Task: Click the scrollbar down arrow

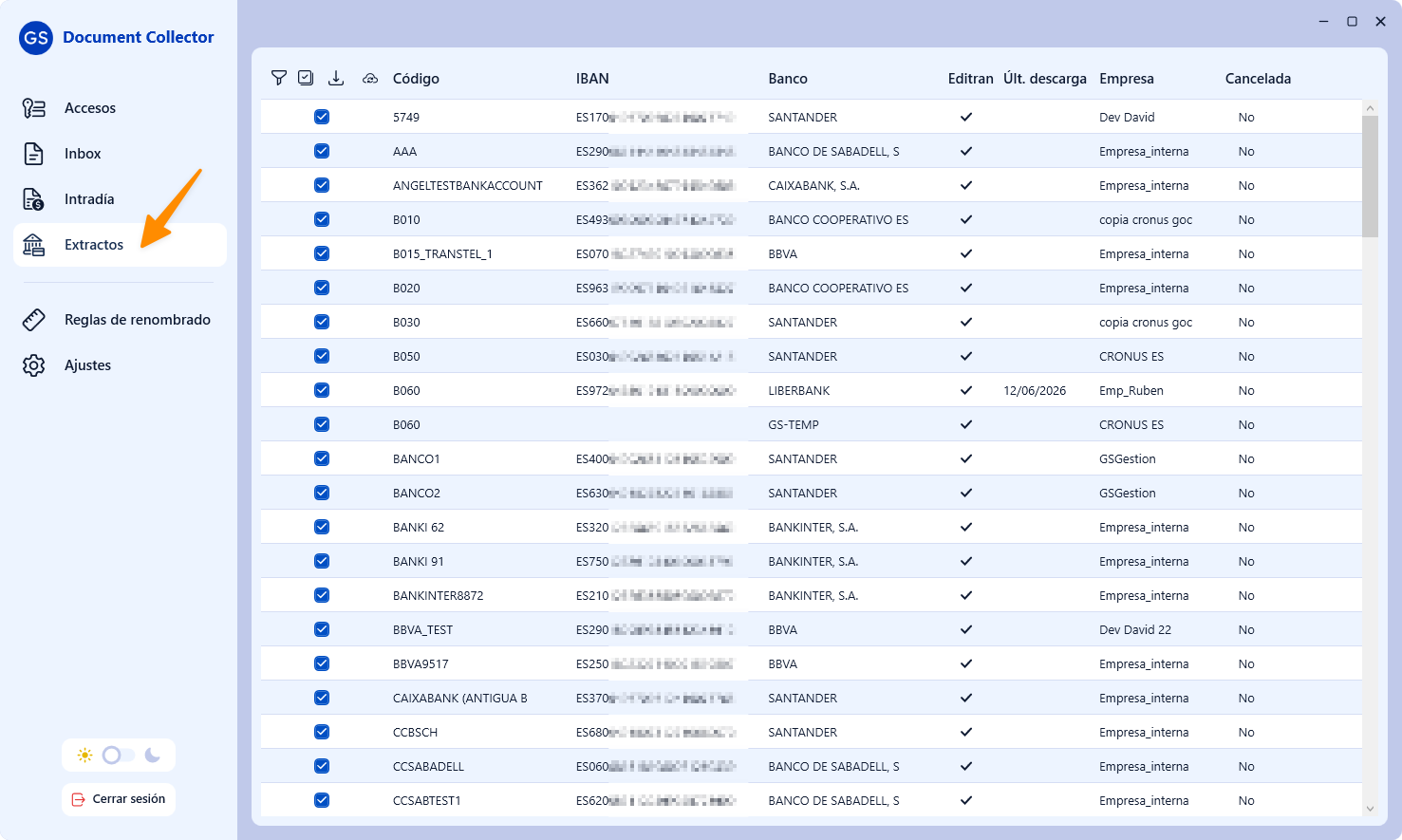Action: (x=1370, y=809)
